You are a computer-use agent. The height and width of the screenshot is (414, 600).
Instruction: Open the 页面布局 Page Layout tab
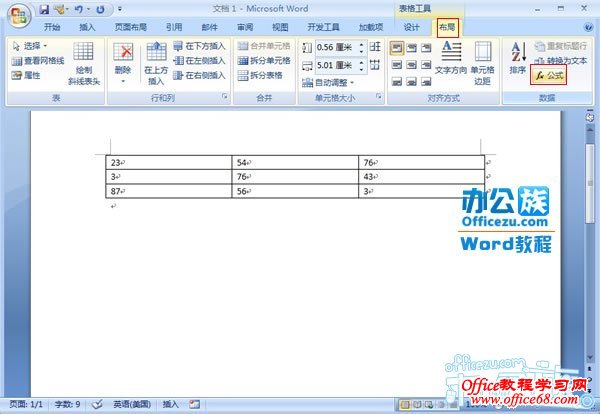coord(130,27)
